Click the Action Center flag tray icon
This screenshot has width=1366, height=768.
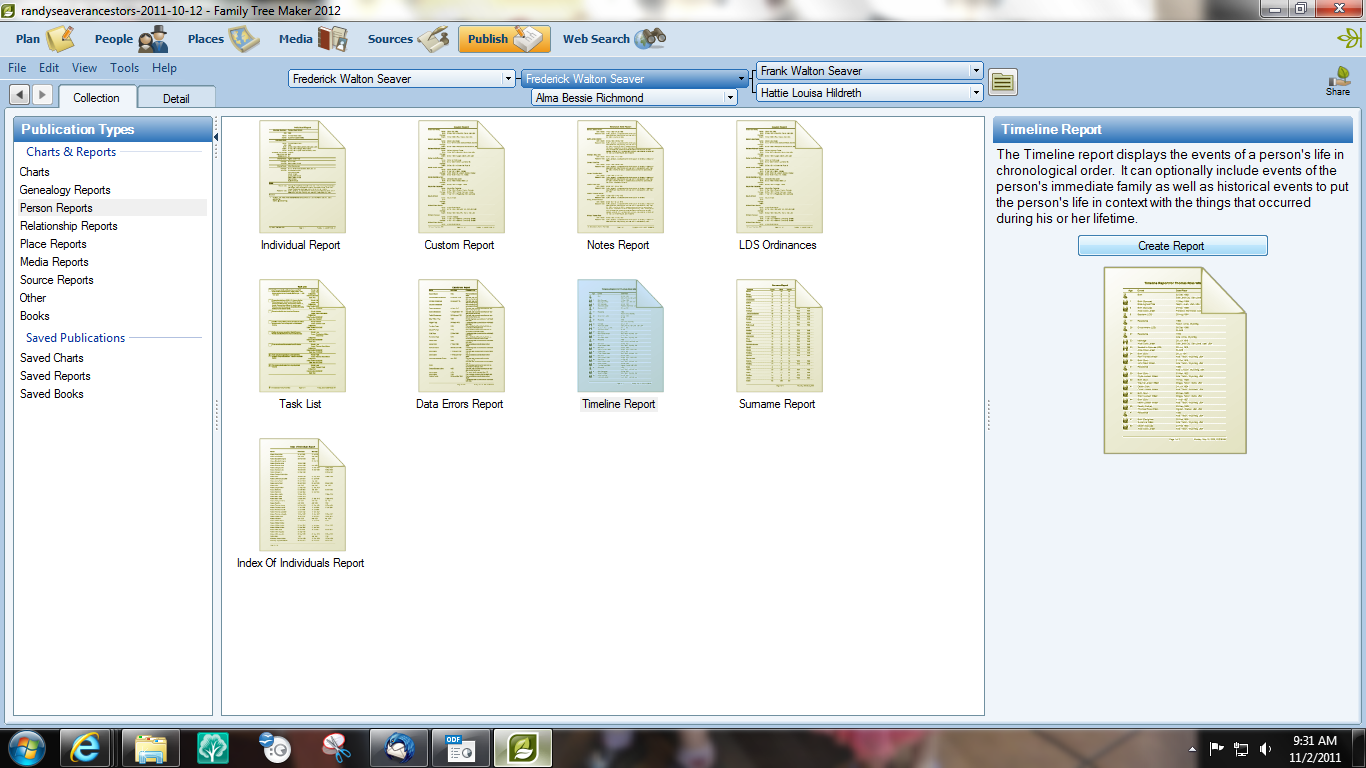pos(1217,748)
